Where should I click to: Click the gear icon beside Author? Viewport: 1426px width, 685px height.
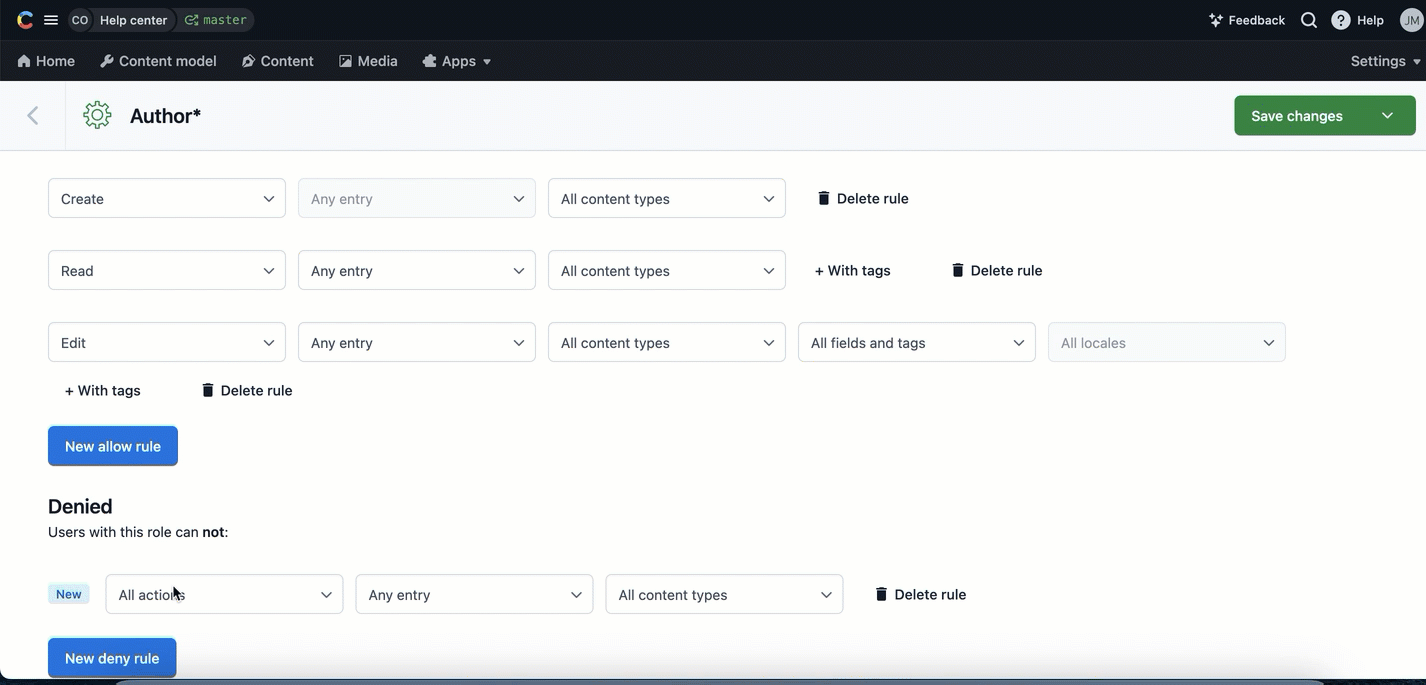(x=97, y=115)
